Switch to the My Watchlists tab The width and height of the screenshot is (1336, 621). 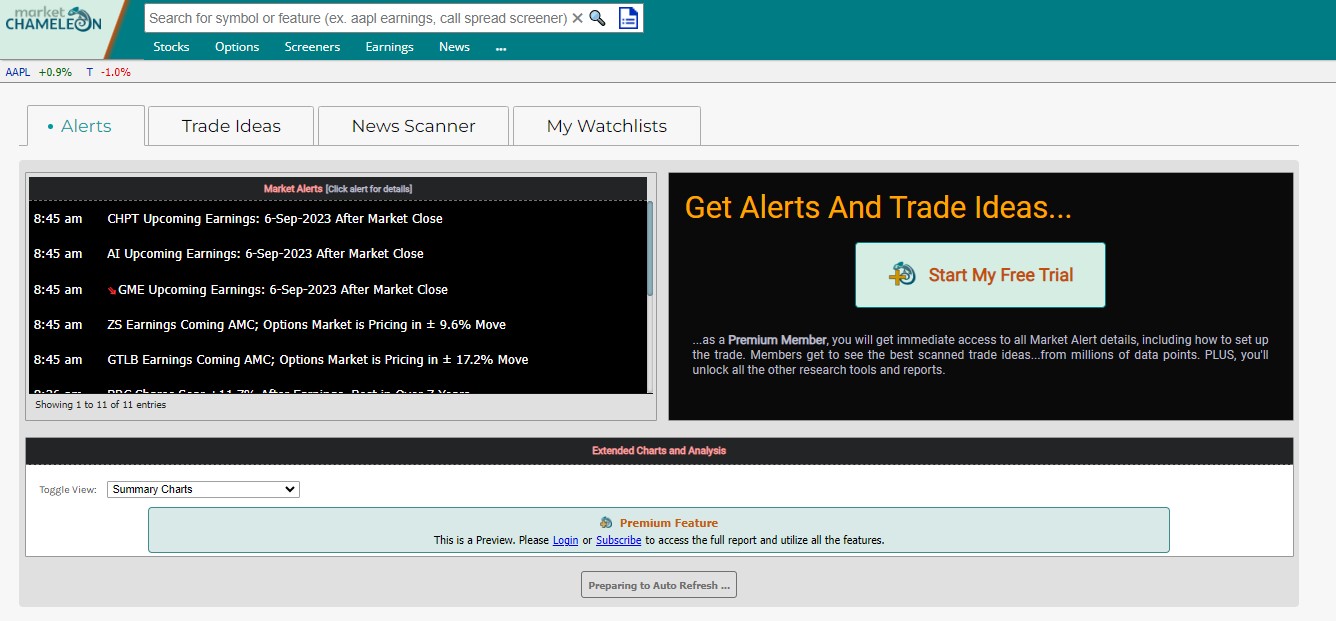606,126
